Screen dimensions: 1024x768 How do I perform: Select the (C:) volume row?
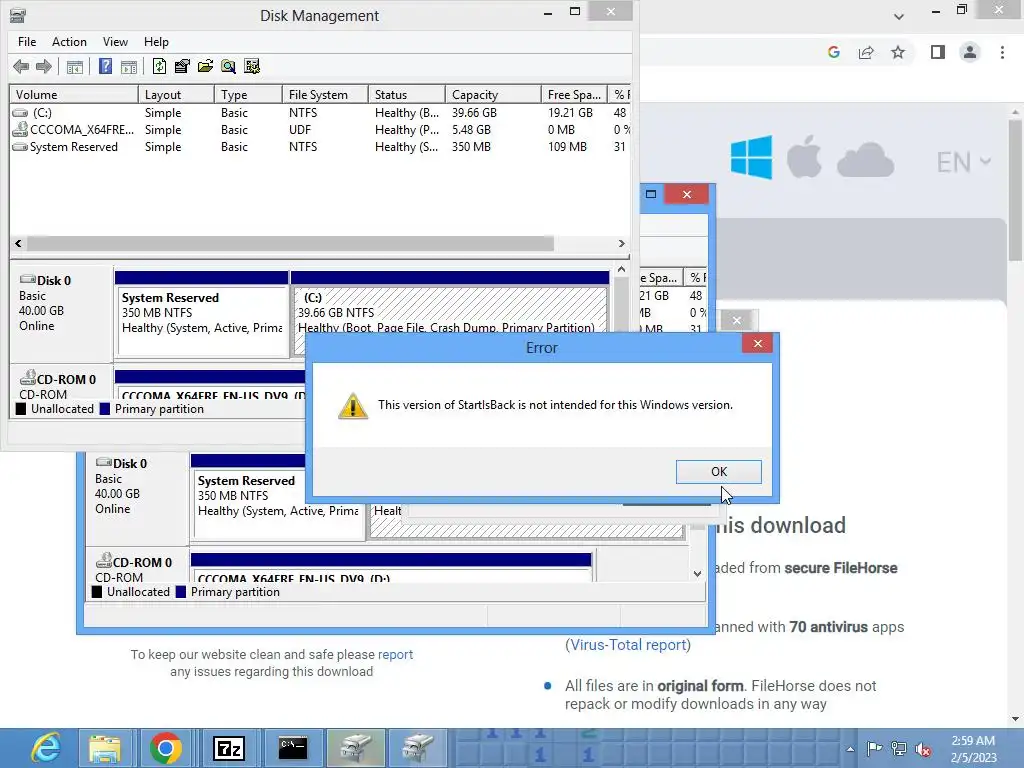click(x=320, y=113)
